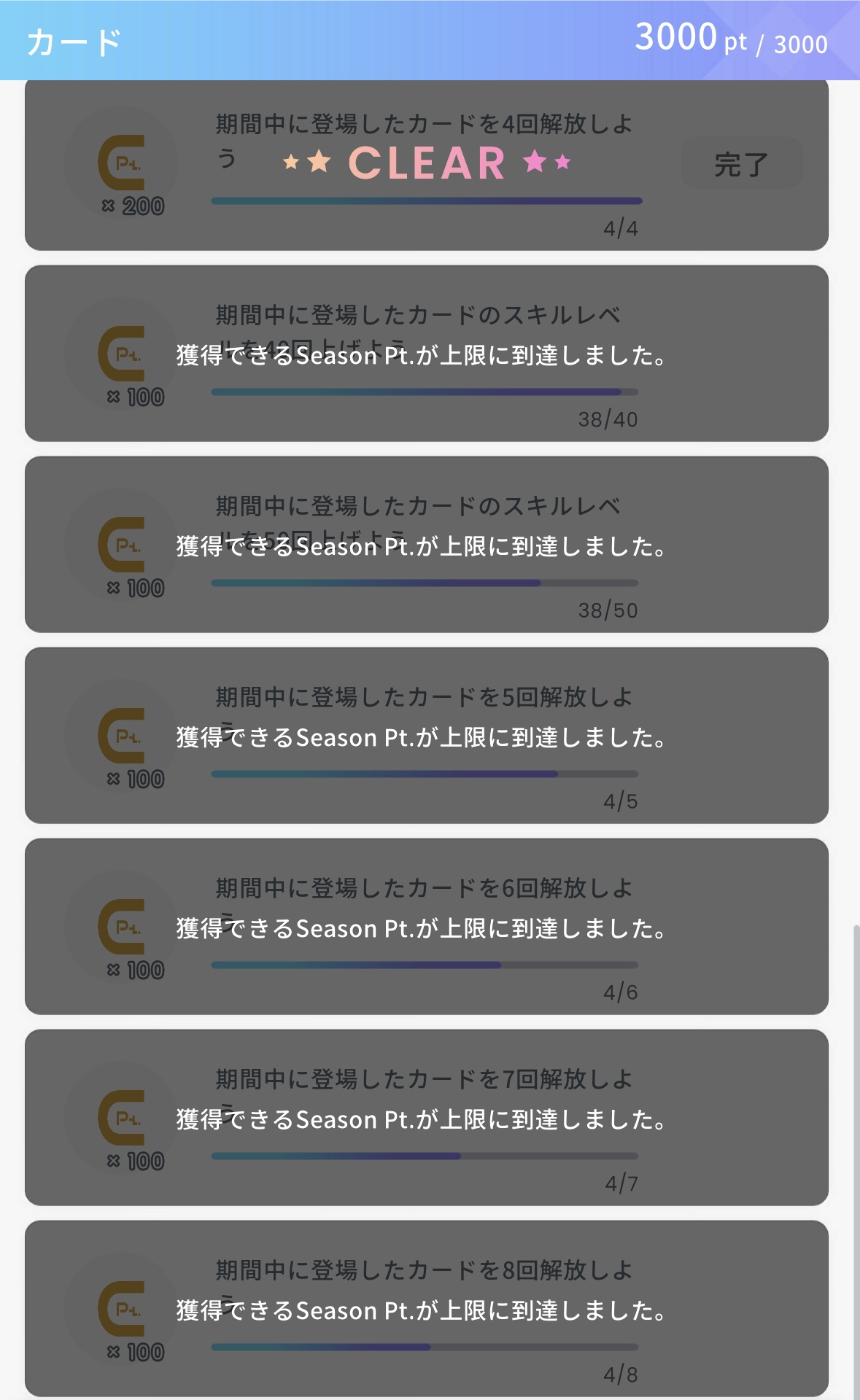Click reward icon of 4/7 release mission
Viewport: 860px width, 1400px height.
[x=121, y=1118]
